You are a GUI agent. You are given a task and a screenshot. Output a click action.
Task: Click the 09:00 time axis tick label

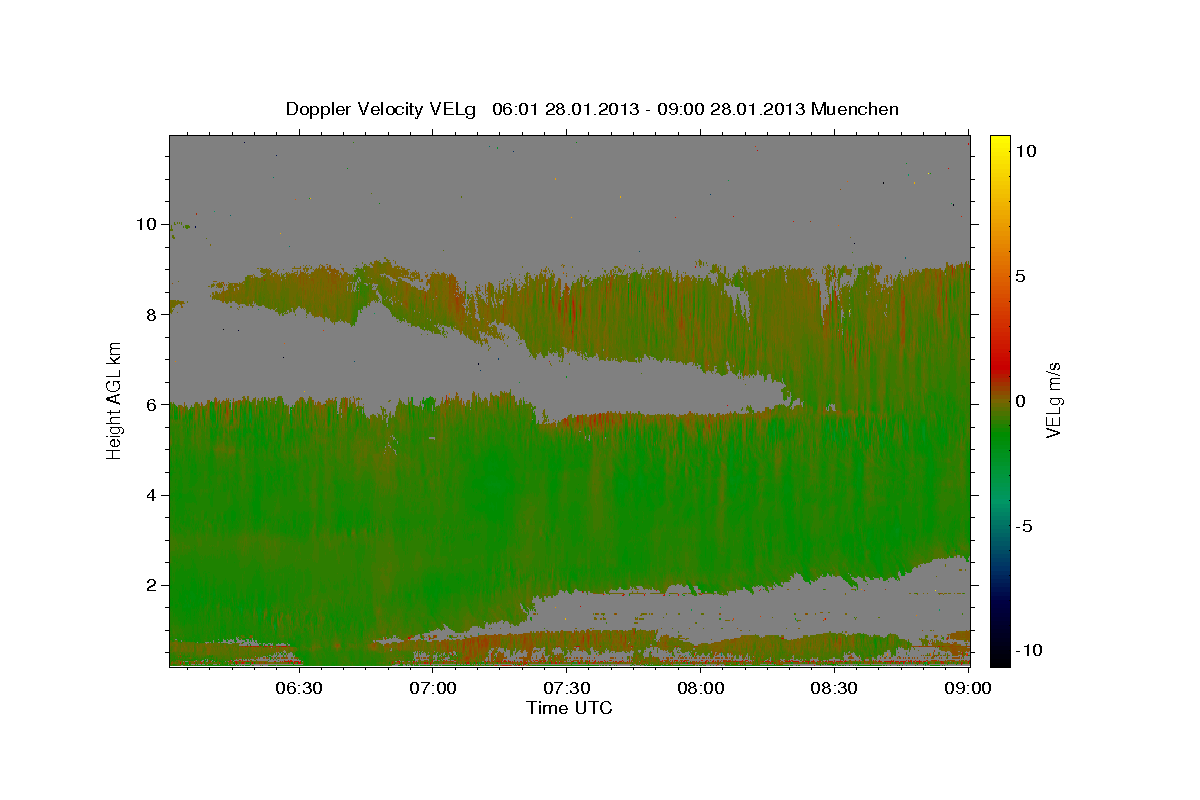click(x=967, y=688)
